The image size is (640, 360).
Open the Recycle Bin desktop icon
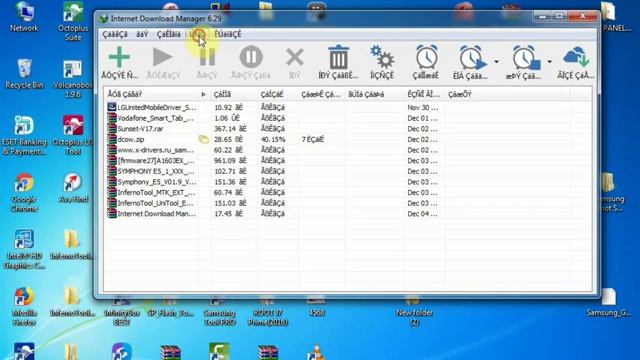[x=24, y=73]
